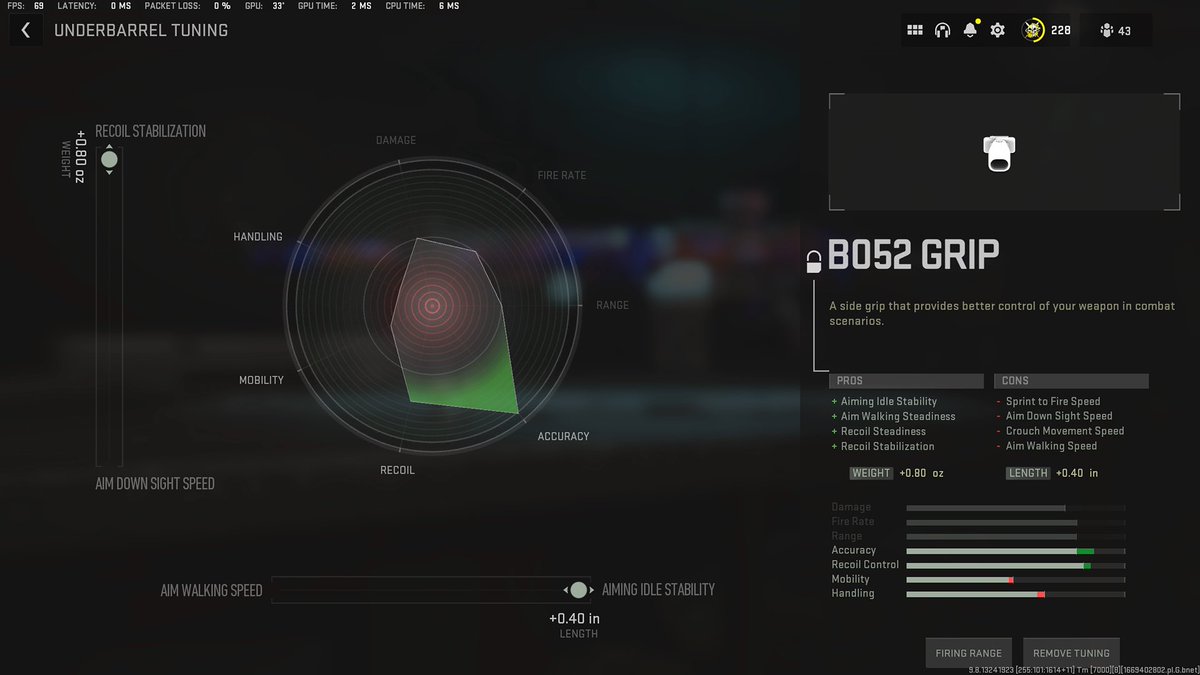
Task: Click the Recoil Steadiness pro
Action: click(883, 431)
